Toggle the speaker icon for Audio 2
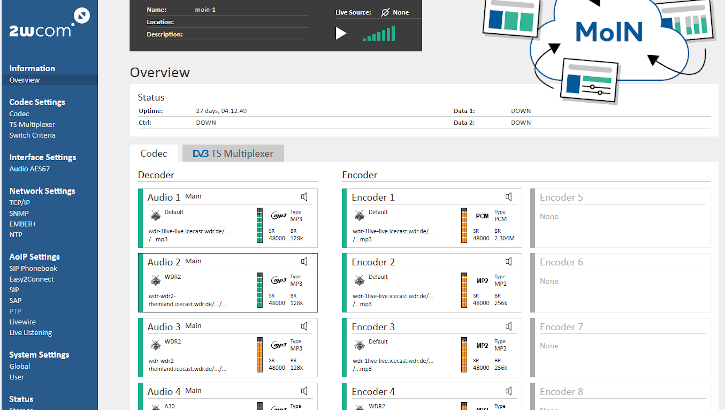725x410 pixels. (x=304, y=262)
